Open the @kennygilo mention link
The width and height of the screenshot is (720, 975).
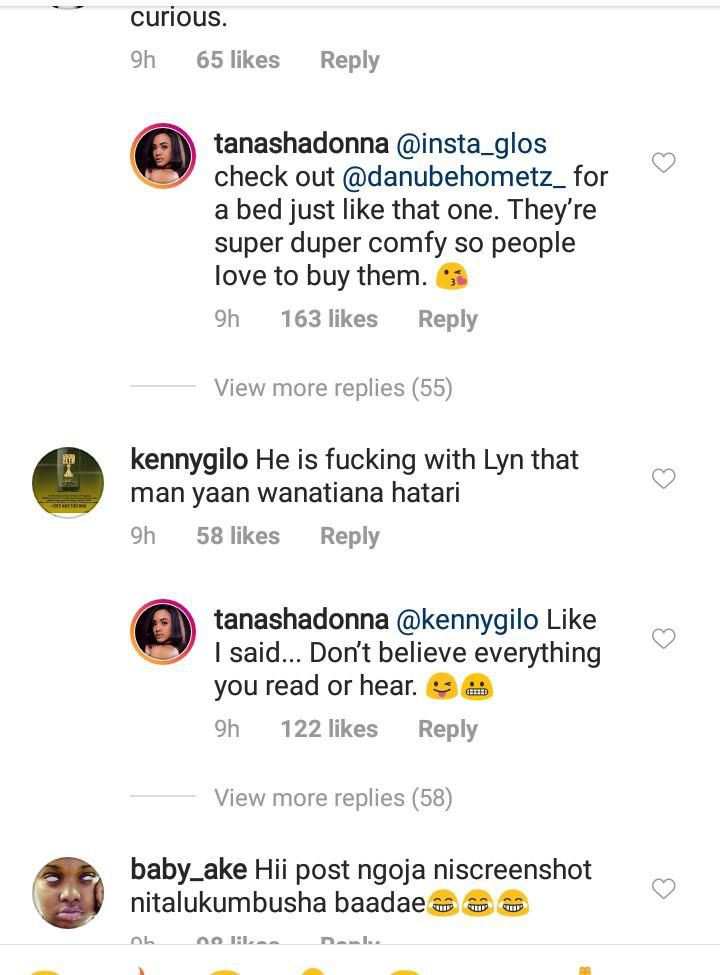[x=470, y=620]
